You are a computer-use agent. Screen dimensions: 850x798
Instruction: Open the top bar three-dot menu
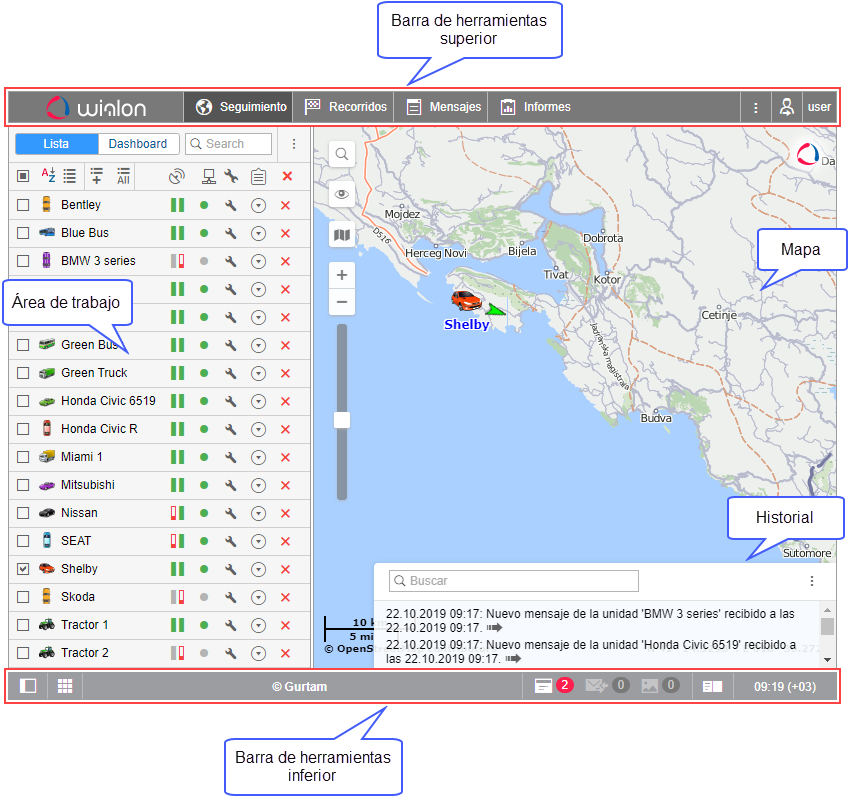755,107
